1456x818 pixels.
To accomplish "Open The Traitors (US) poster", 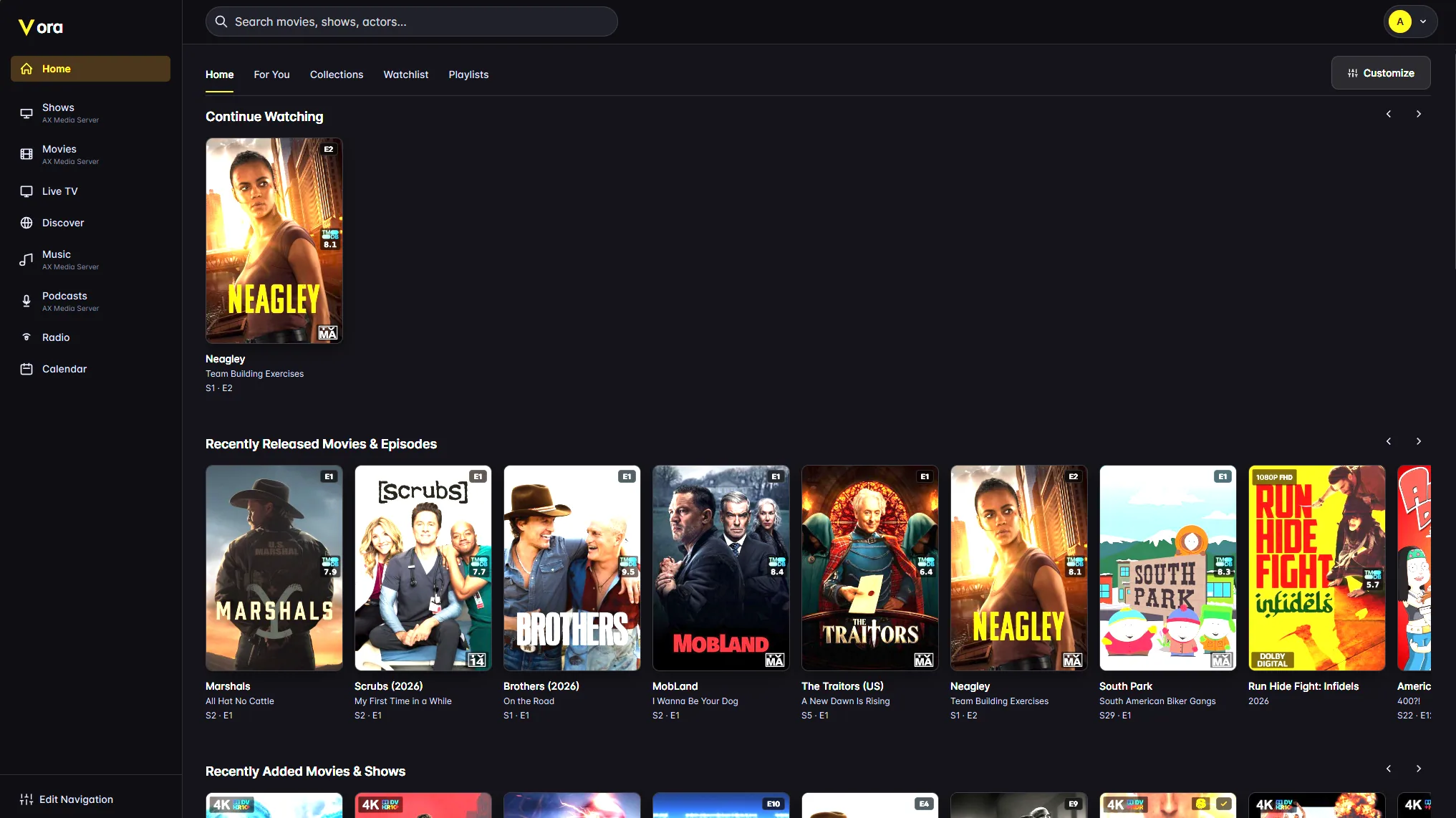I will (x=870, y=568).
